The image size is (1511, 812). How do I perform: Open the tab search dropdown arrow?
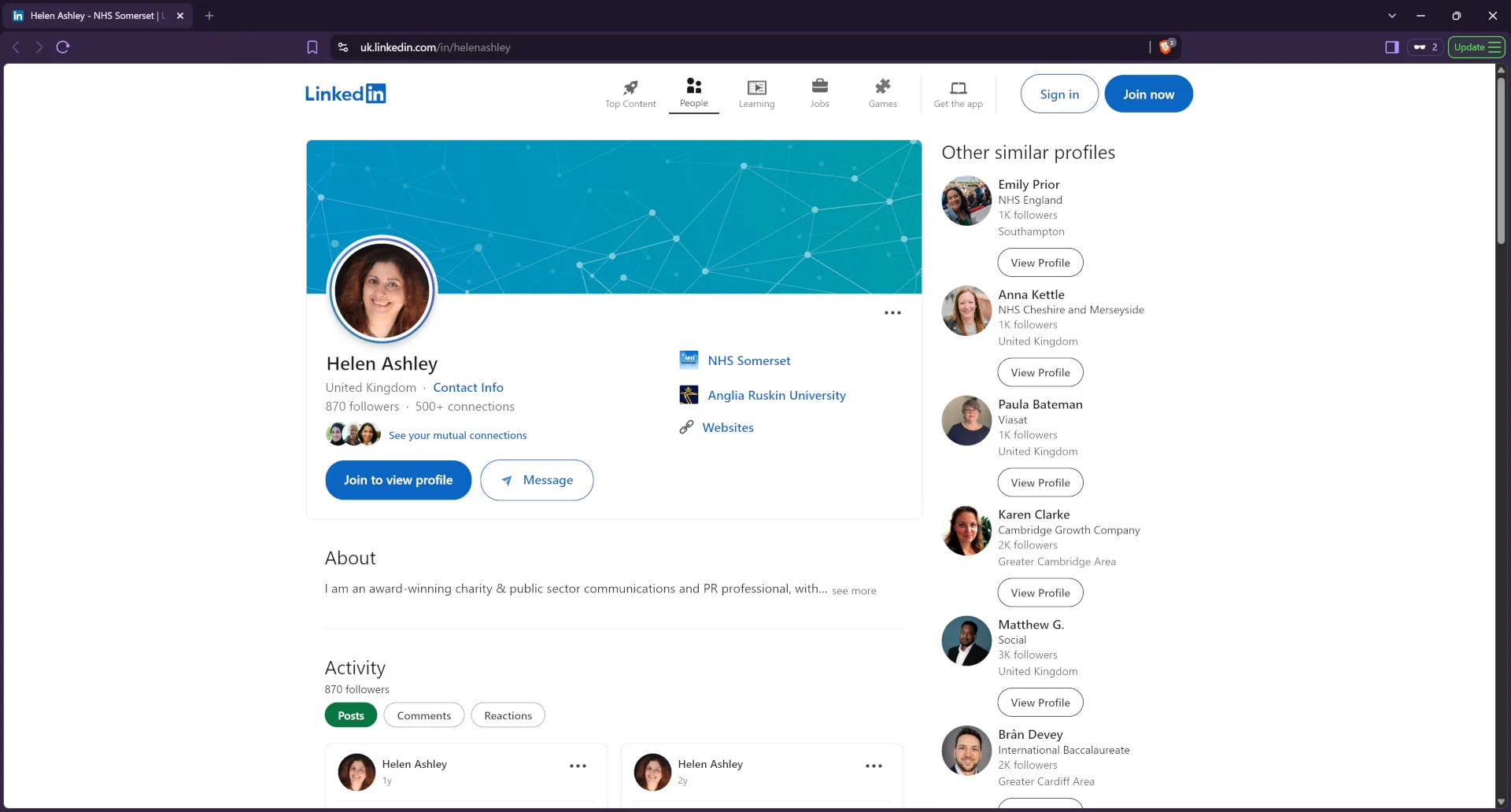tap(1391, 16)
